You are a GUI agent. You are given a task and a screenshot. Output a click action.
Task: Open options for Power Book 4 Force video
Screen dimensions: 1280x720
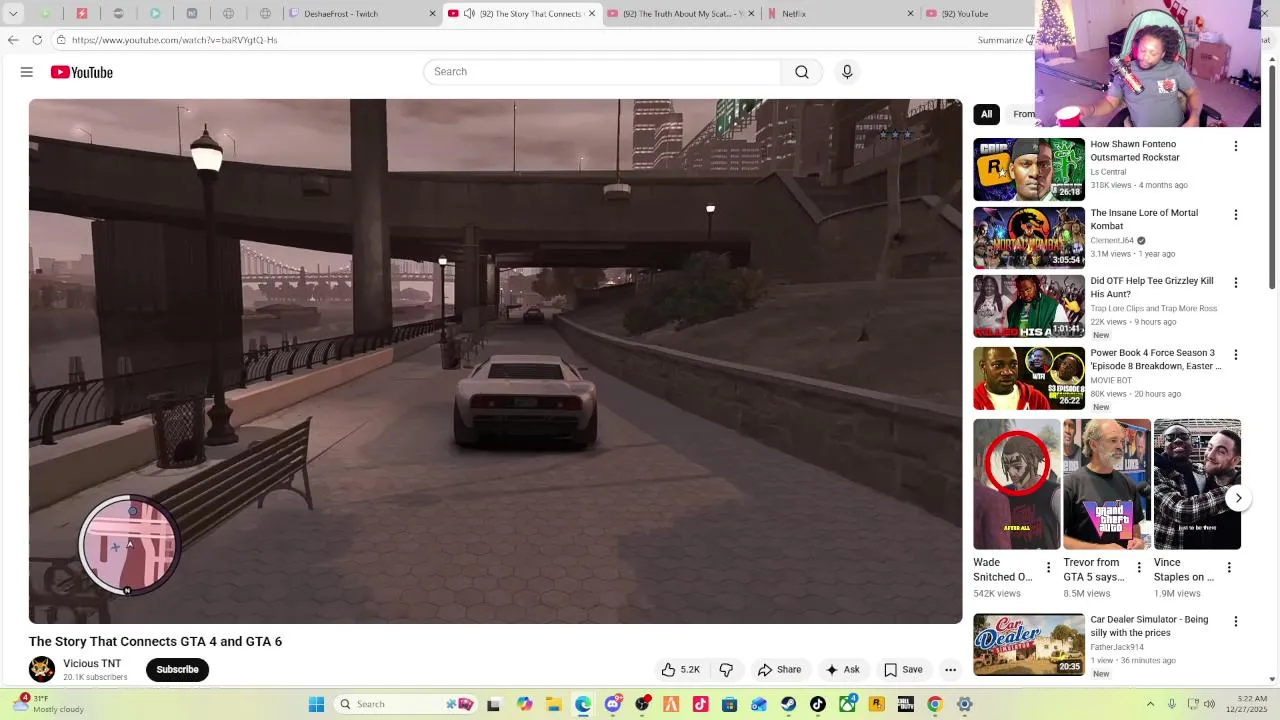click(1236, 355)
